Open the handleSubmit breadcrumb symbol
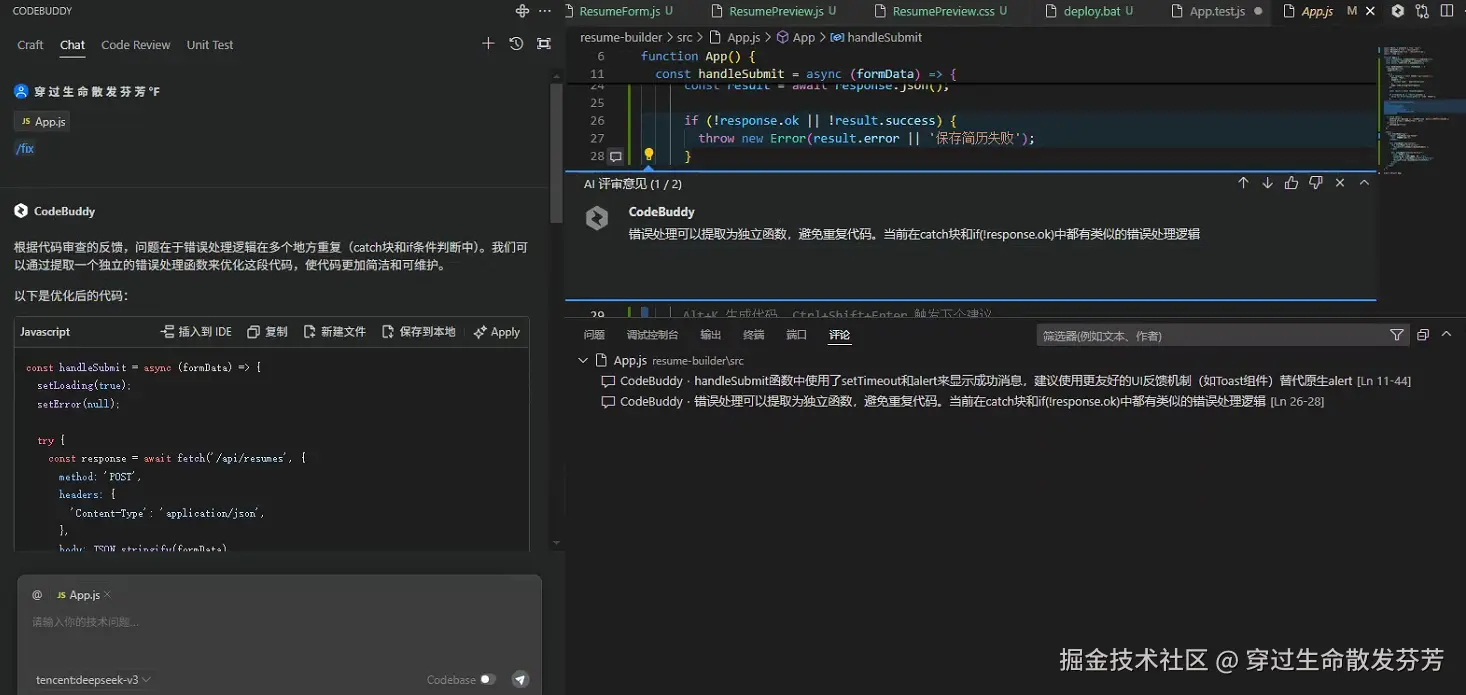This screenshot has width=1466, height=695. point(877,37)
